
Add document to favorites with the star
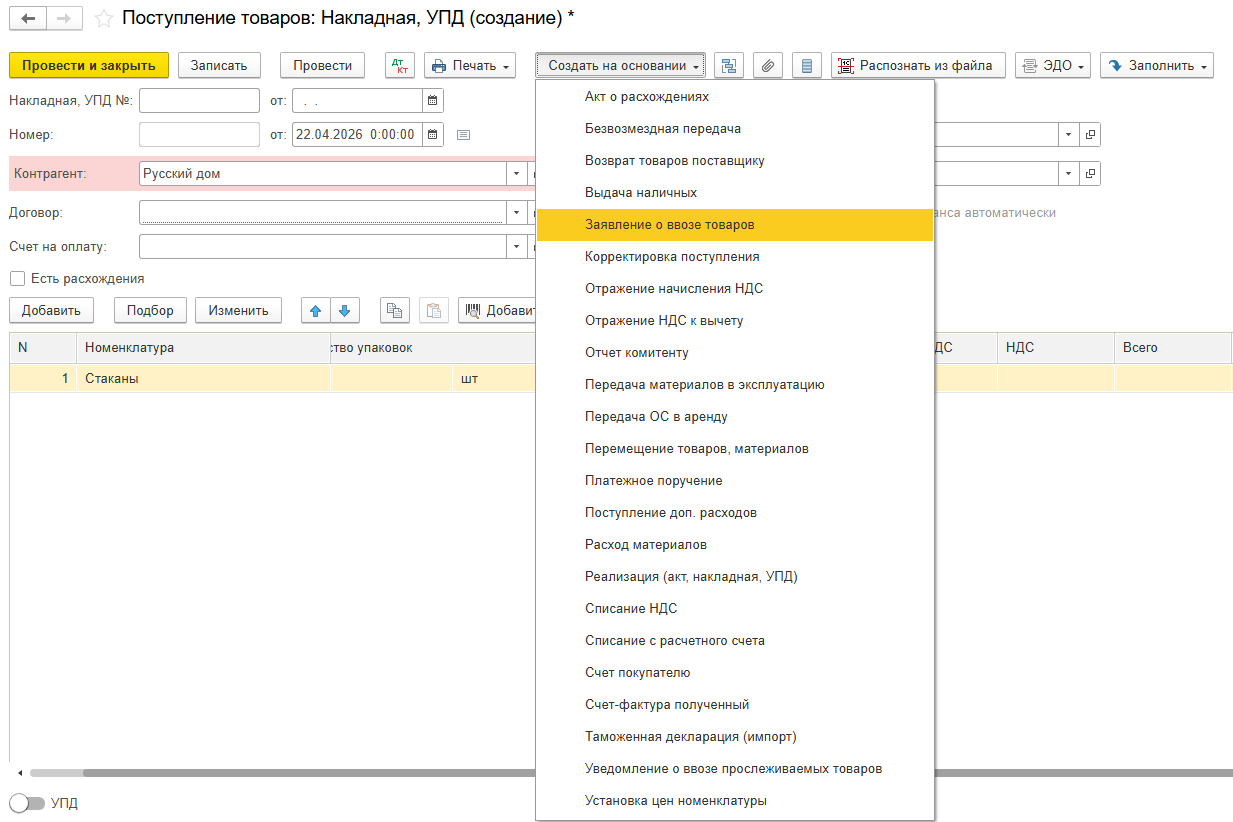coord(103,18)
